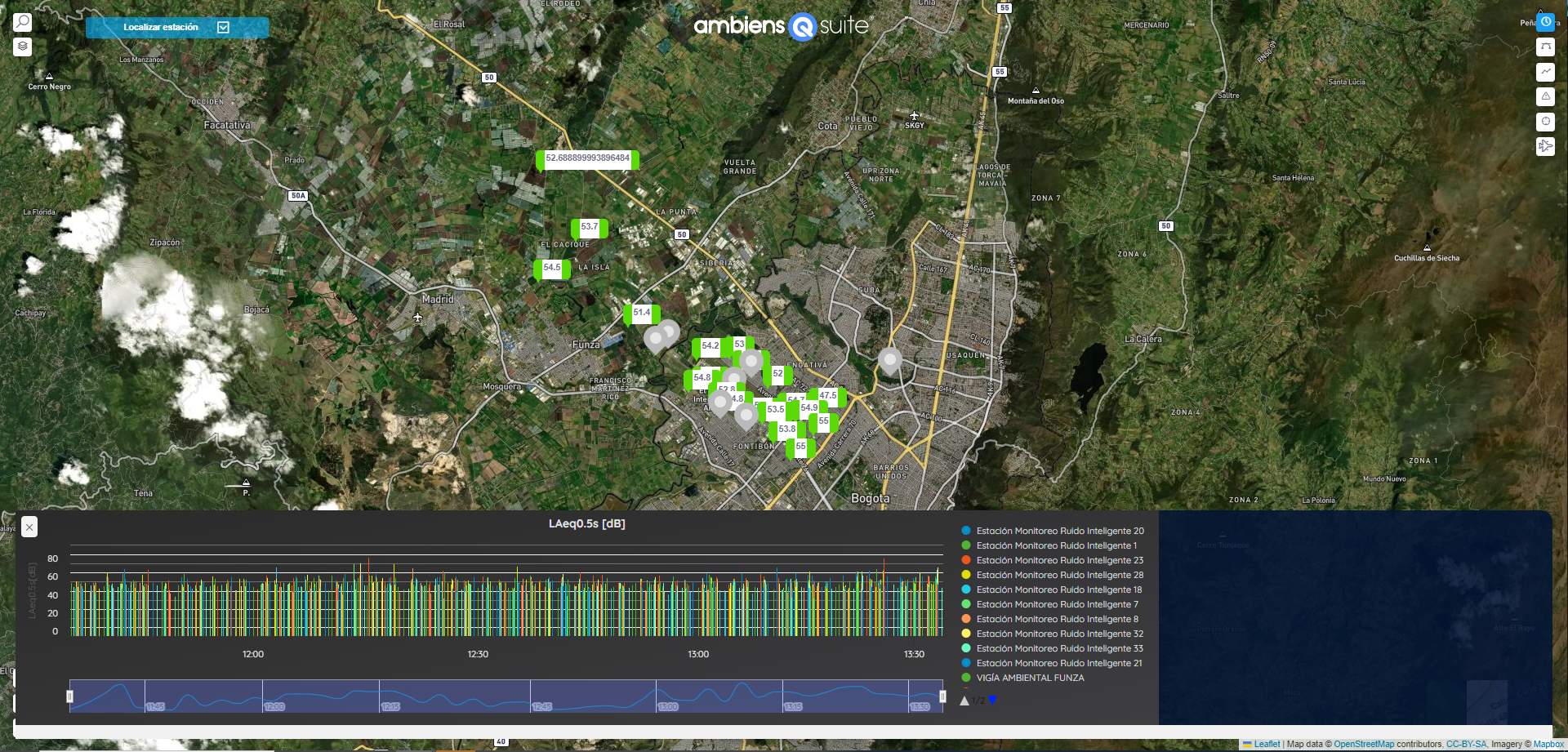Toggle the clock time-series tool
1568x752 pixels.
(1545, 22)
